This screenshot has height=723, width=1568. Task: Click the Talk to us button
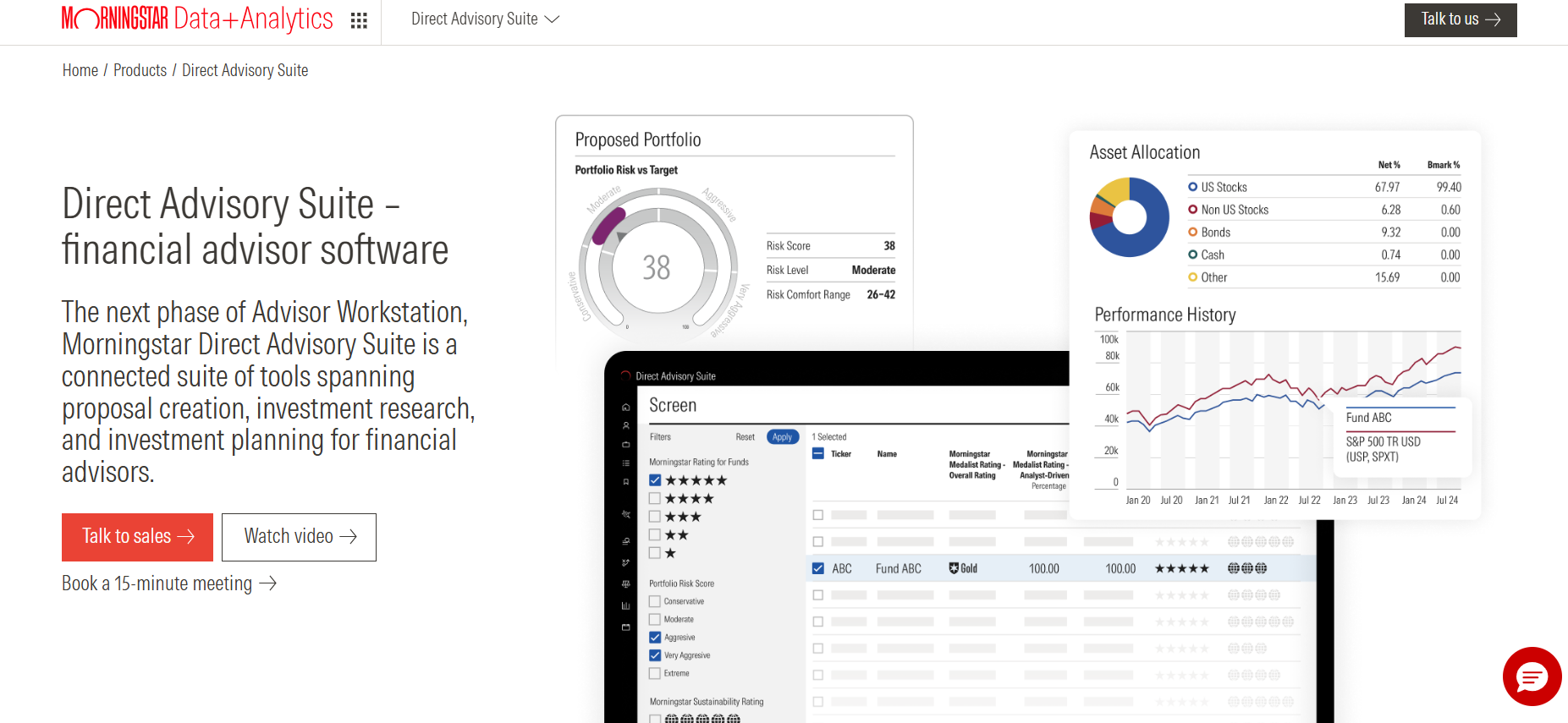(1460, 19)
